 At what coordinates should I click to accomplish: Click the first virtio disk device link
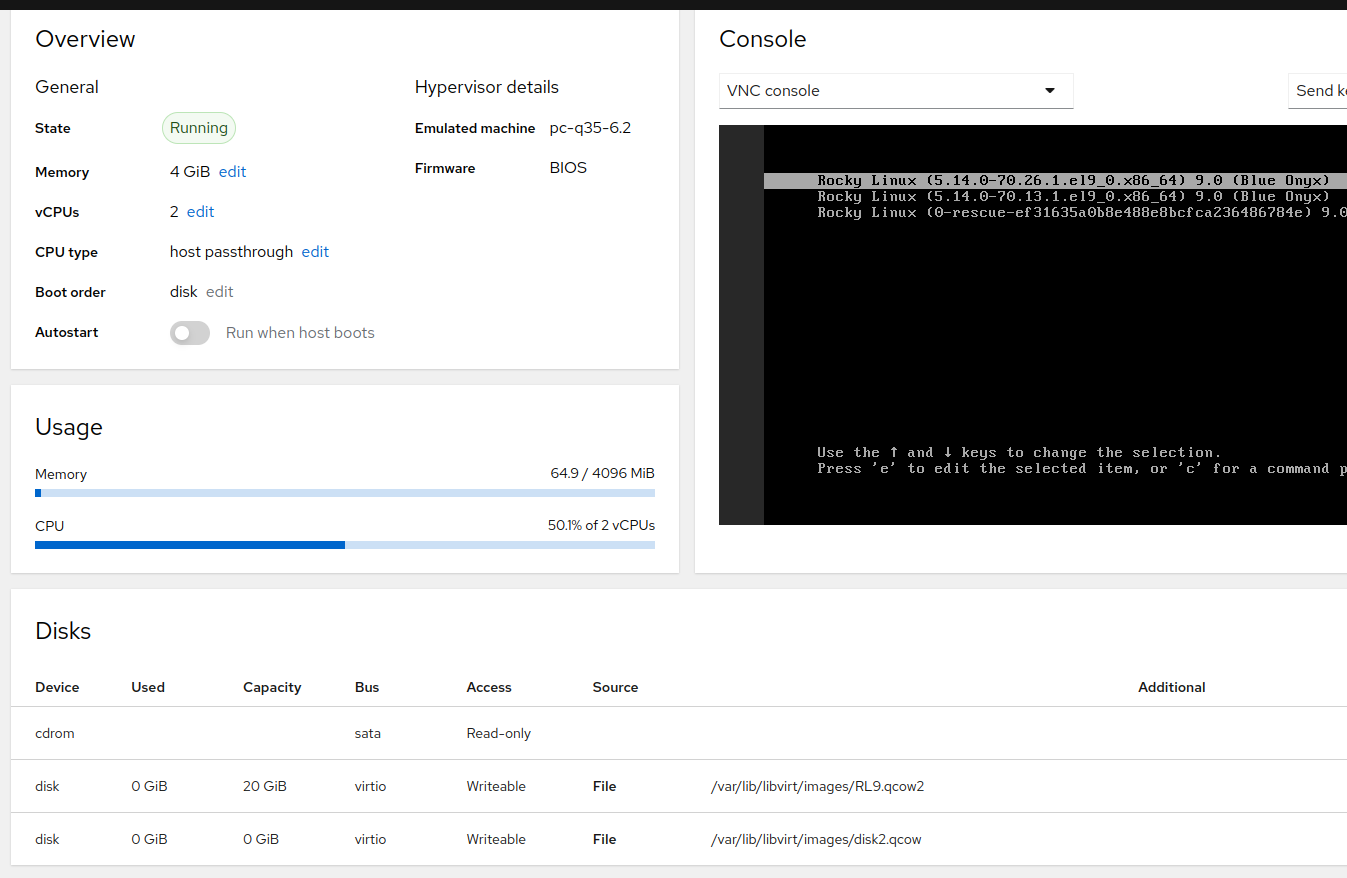[47, 786]
